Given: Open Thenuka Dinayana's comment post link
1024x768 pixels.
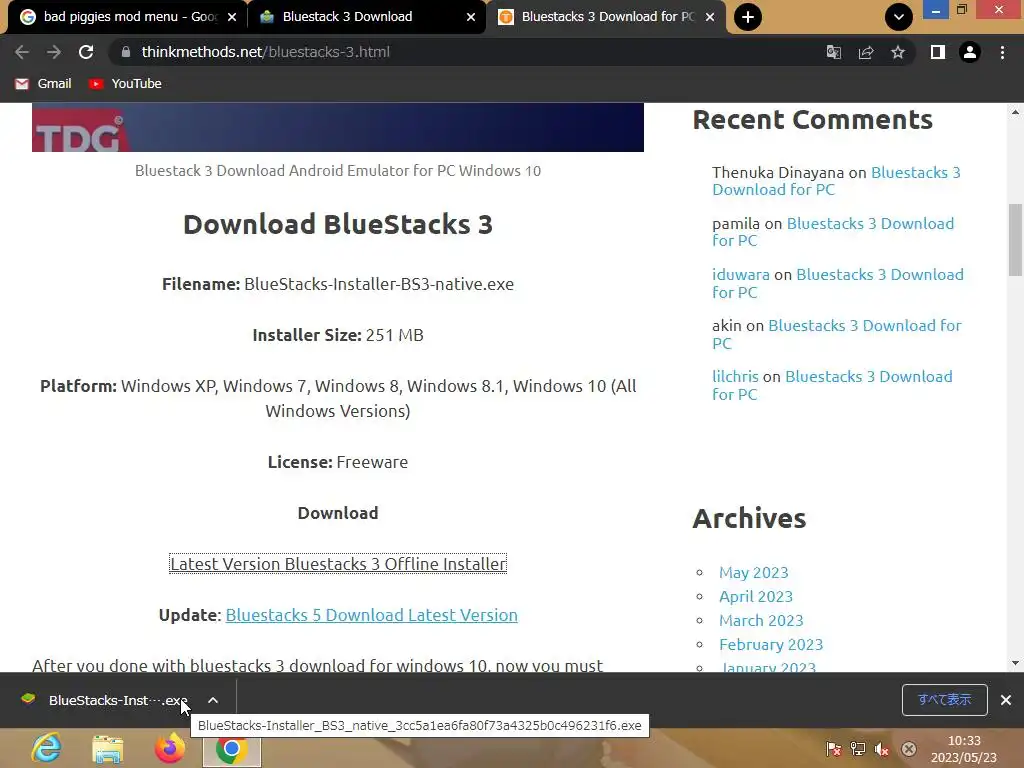Looking at the screenshot, I should pos(837,181).
